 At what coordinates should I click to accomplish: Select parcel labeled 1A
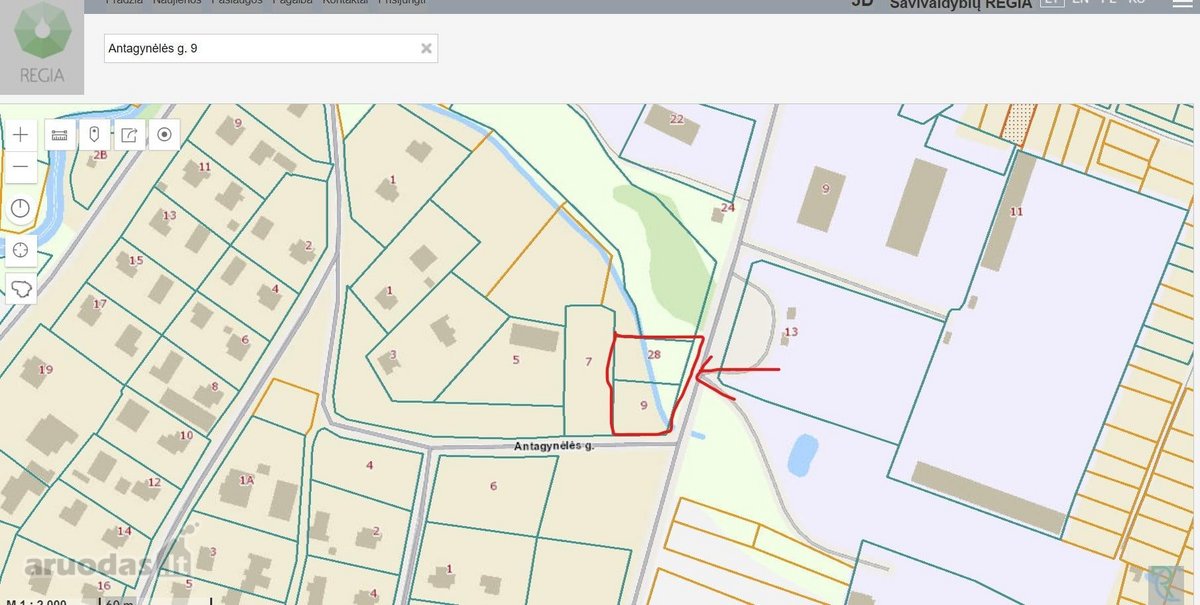click(x=247, y=481)
